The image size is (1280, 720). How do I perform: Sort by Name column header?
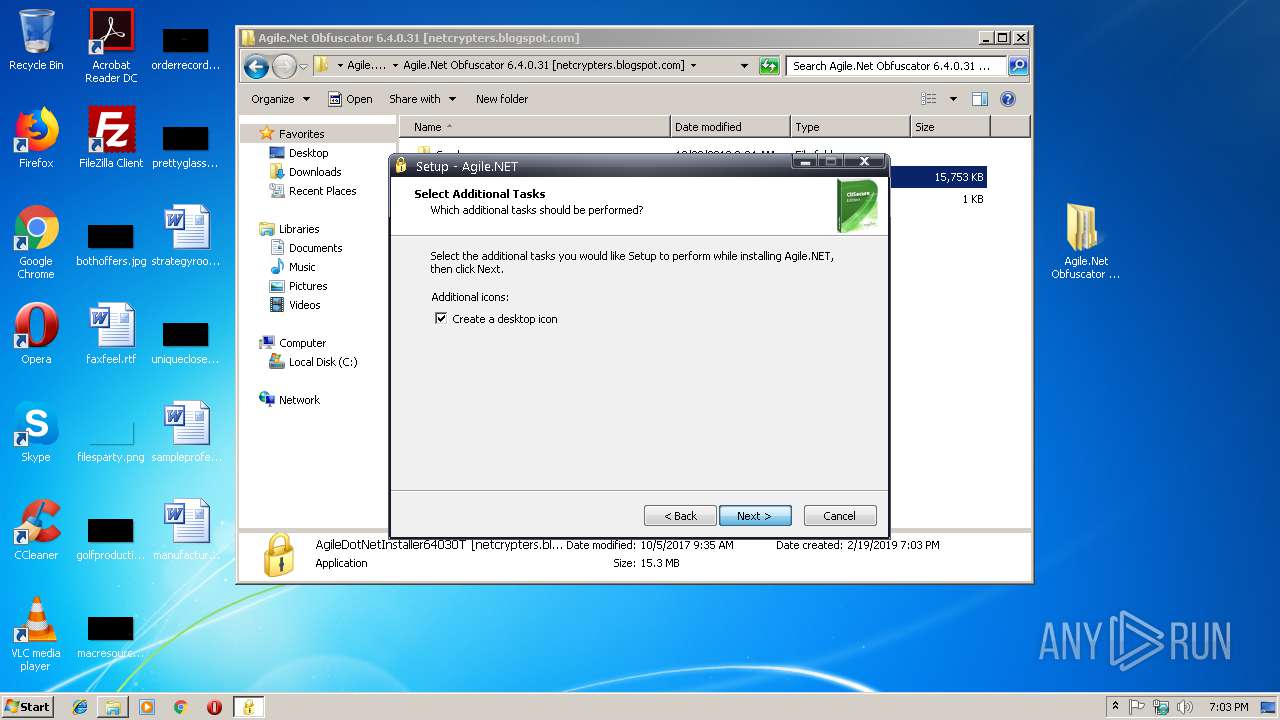point(535,127)
